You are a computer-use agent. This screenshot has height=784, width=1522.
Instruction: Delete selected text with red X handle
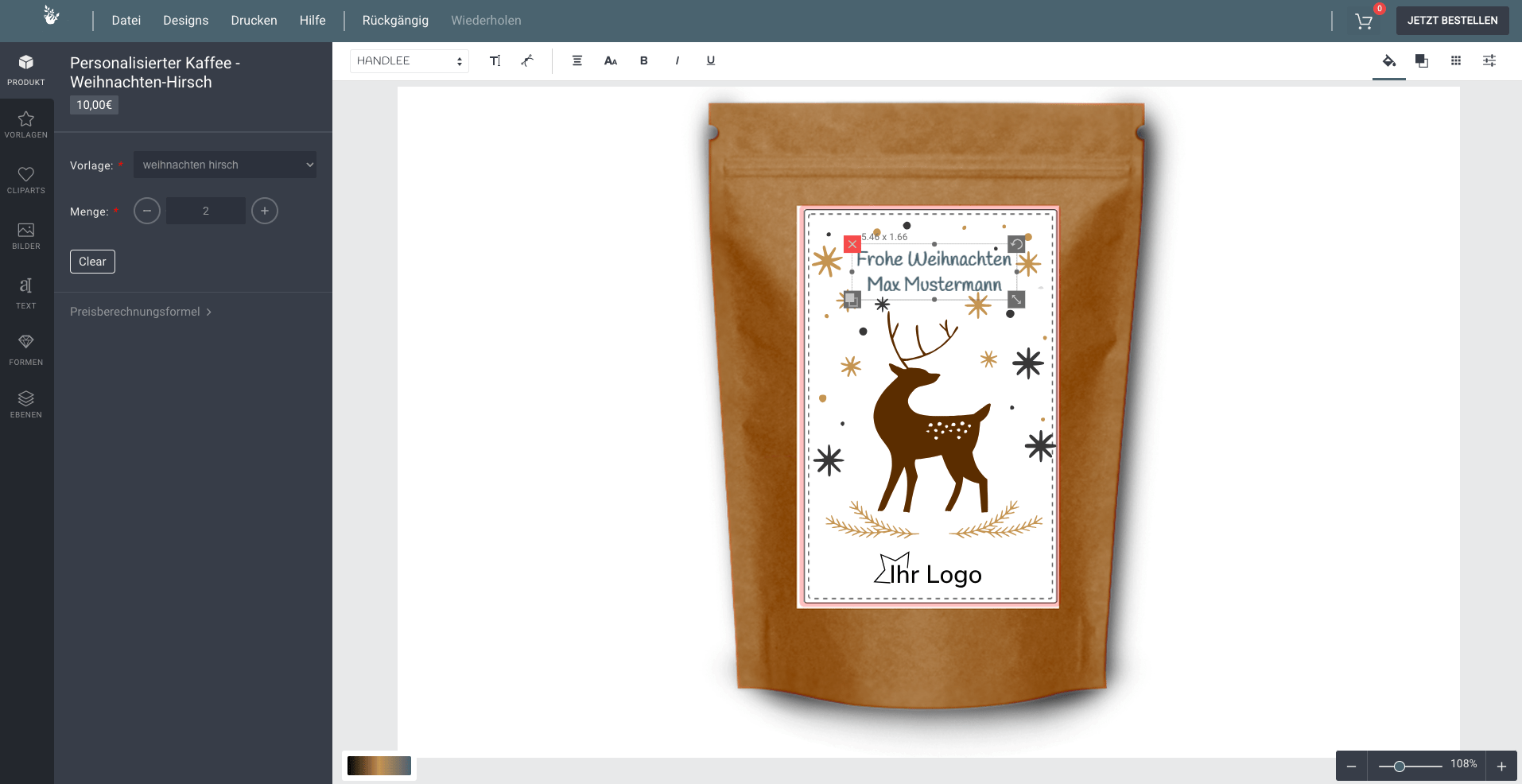(x=852, y=244)
